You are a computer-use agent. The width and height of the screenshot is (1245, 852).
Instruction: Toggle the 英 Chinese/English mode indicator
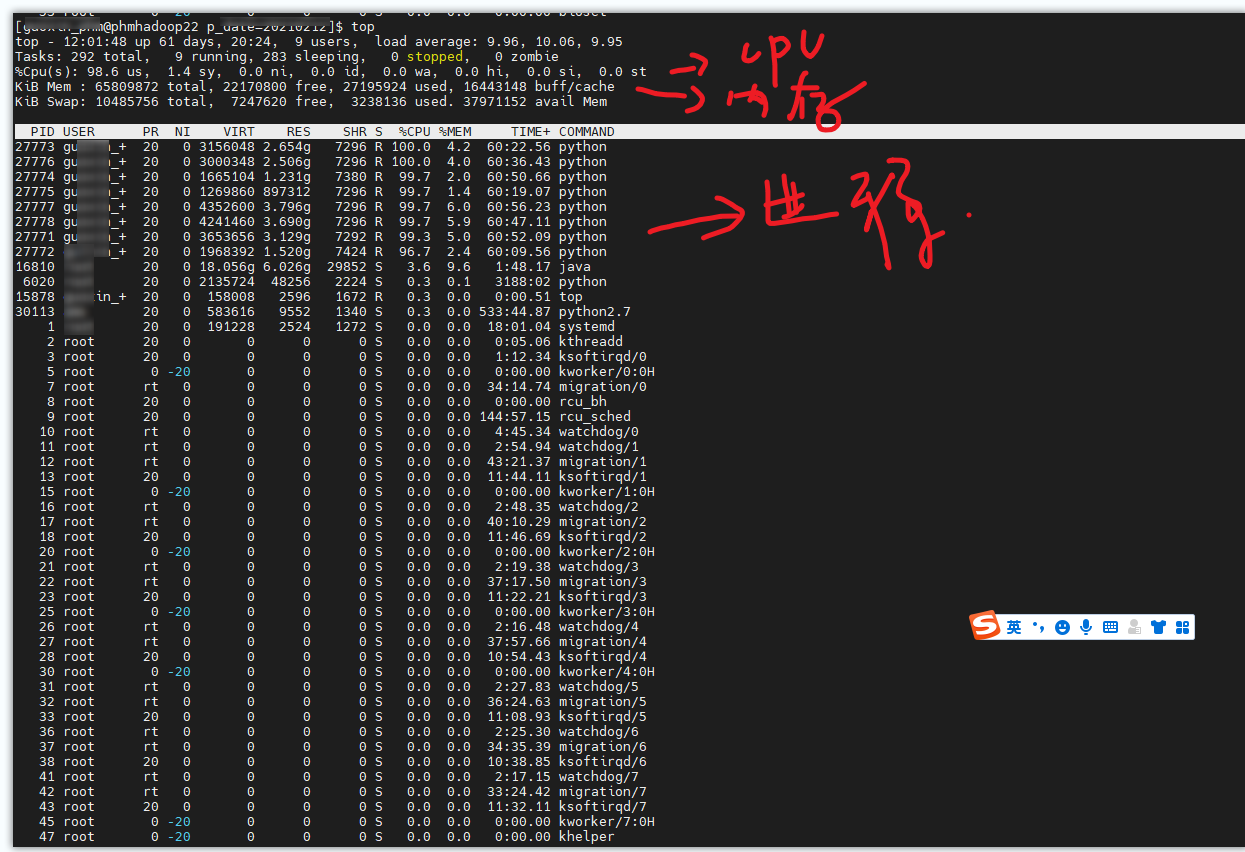[x=1014, y=627]
